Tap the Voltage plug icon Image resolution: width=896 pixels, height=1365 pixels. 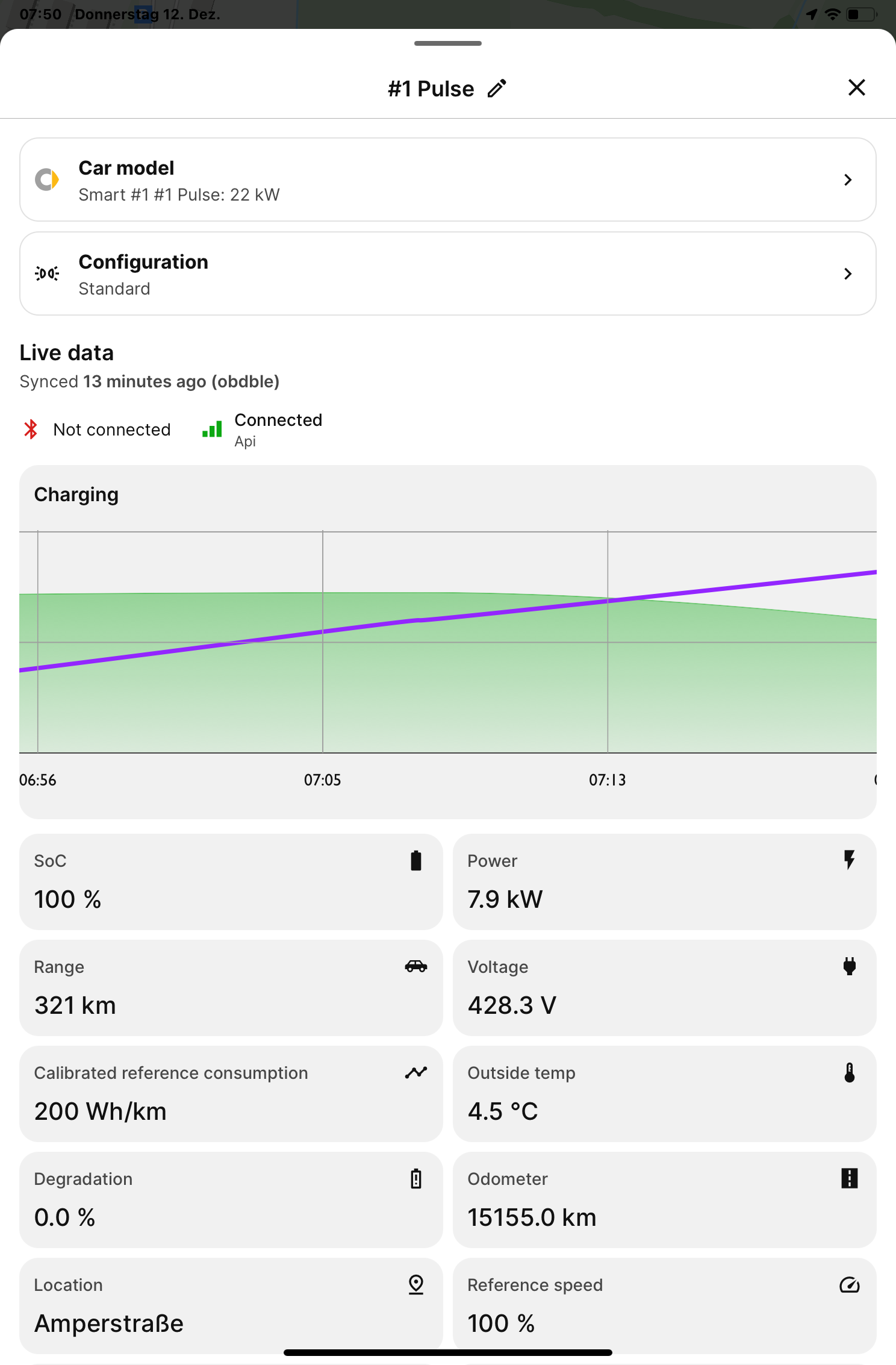[x=849, y=966]
